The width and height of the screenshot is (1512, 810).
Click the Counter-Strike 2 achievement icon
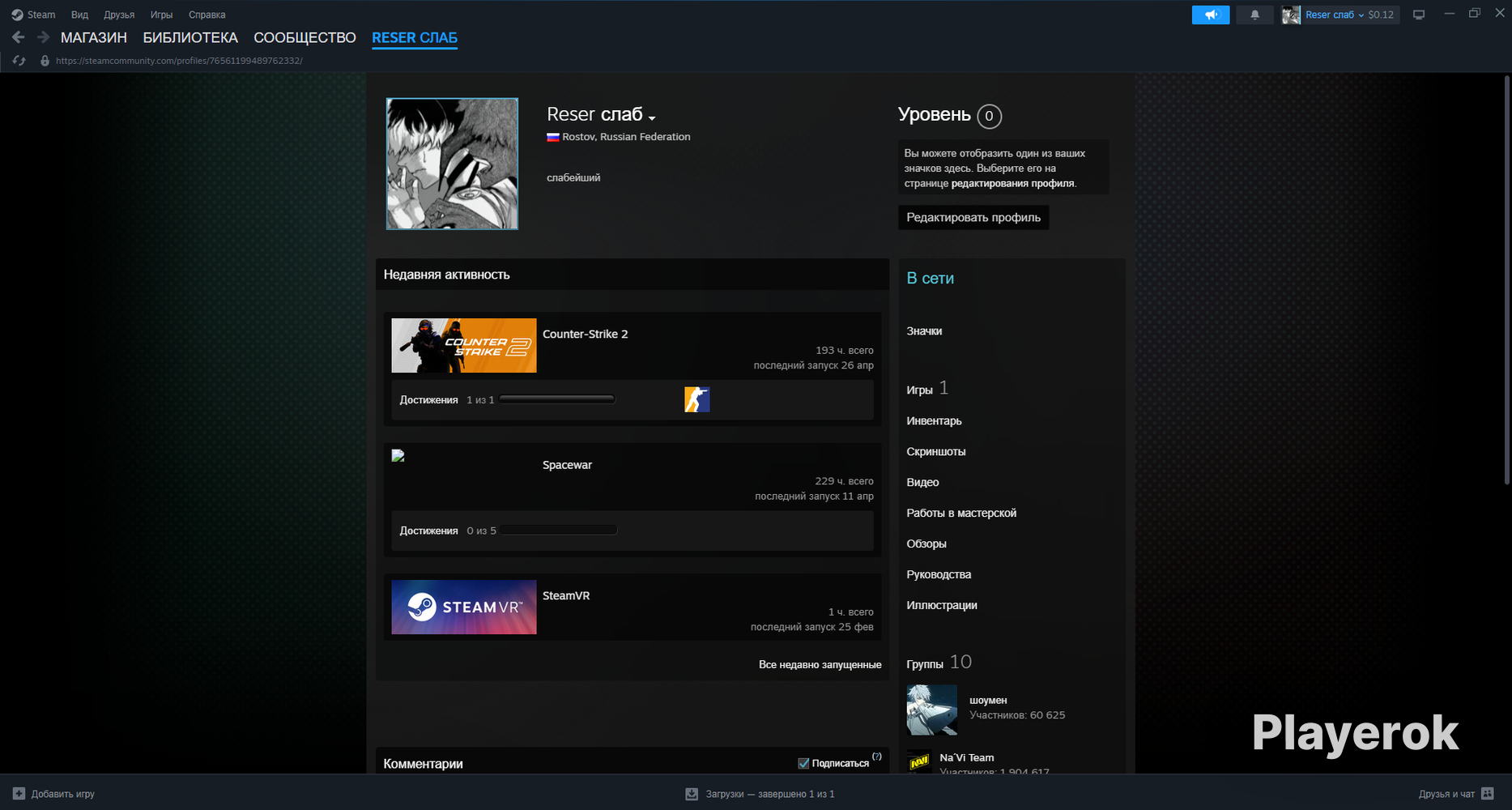click(697, 399)
